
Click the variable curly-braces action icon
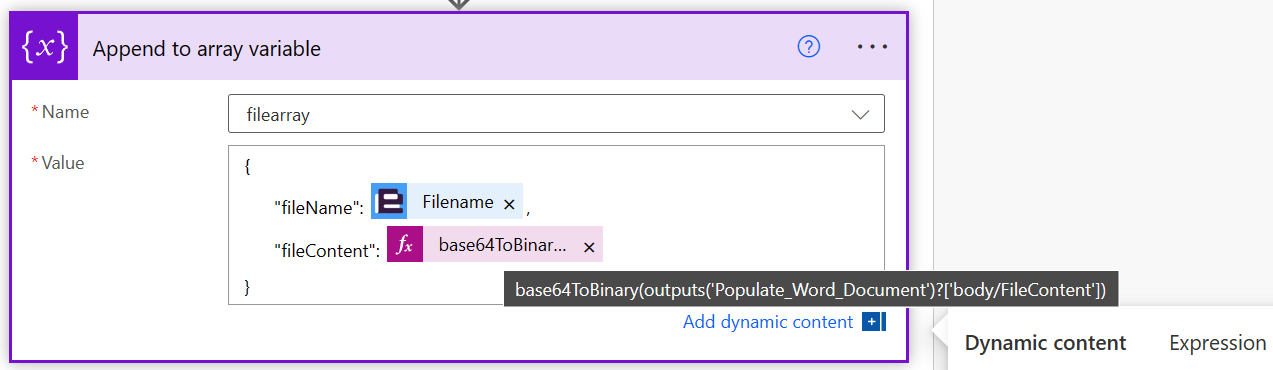click(44, 47)
